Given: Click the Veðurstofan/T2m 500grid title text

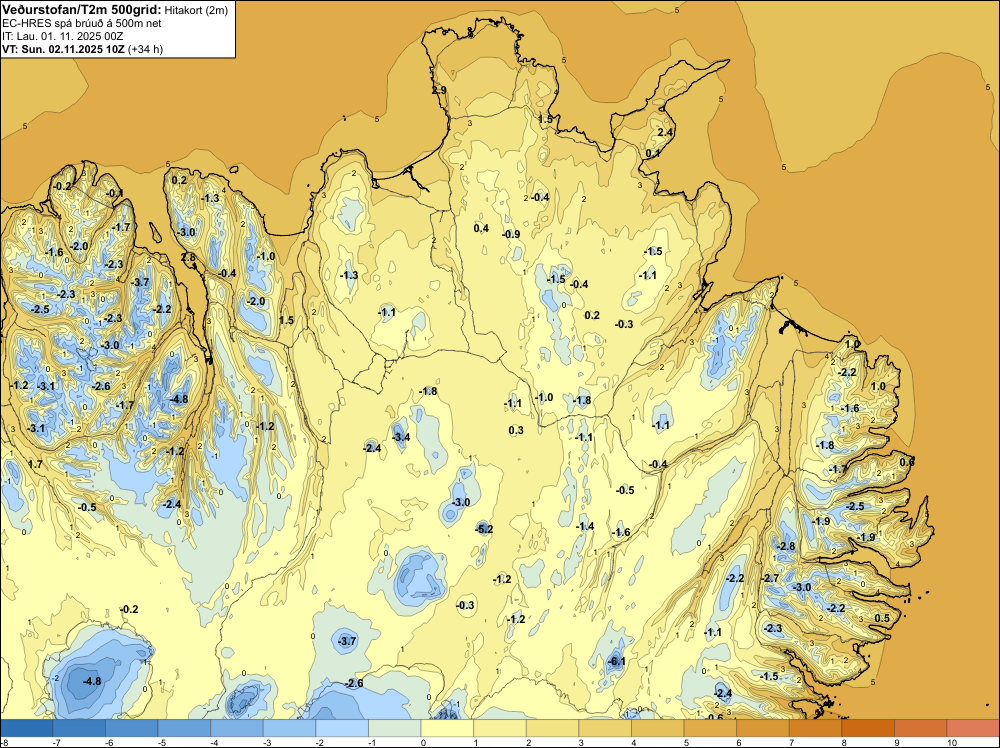Looking at the screenshot, I should [x=81, y=10].
